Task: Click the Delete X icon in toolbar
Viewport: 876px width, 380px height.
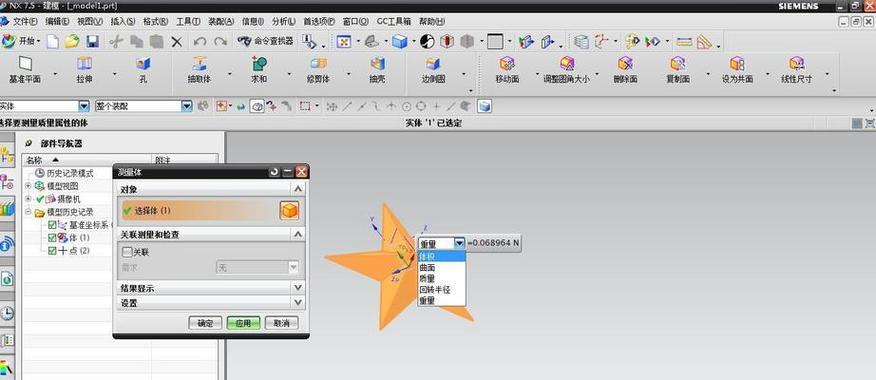Action: 177,42
